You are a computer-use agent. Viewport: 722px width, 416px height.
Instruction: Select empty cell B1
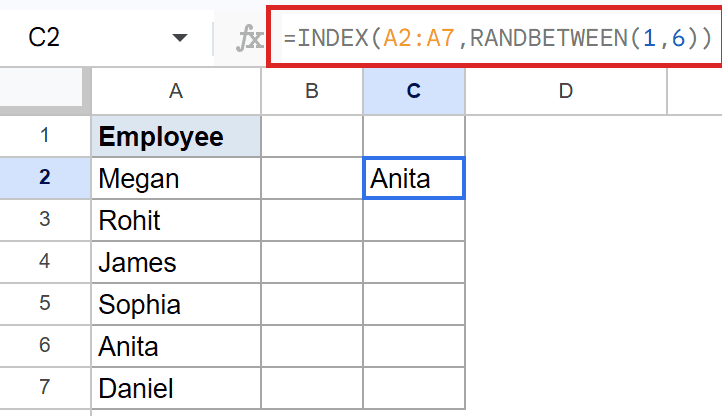click(x=312, y=136)
